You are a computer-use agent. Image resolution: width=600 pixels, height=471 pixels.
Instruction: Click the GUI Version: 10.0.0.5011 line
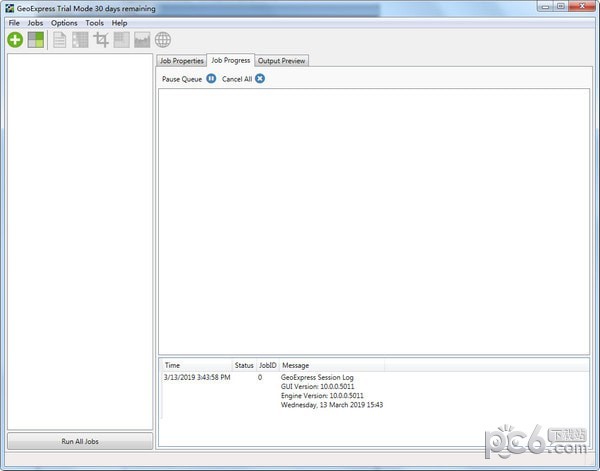pos(318,386)
